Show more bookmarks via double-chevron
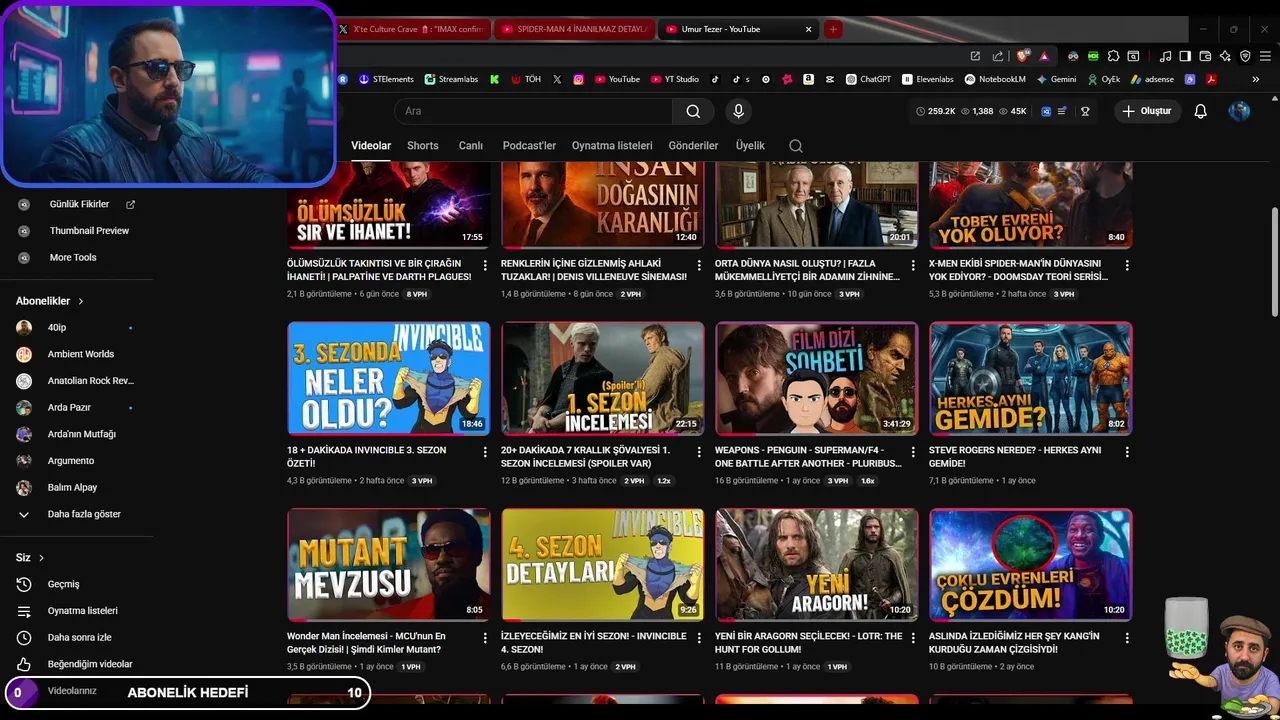The width and height of the screenshot is (1280, 720). 1256,79
